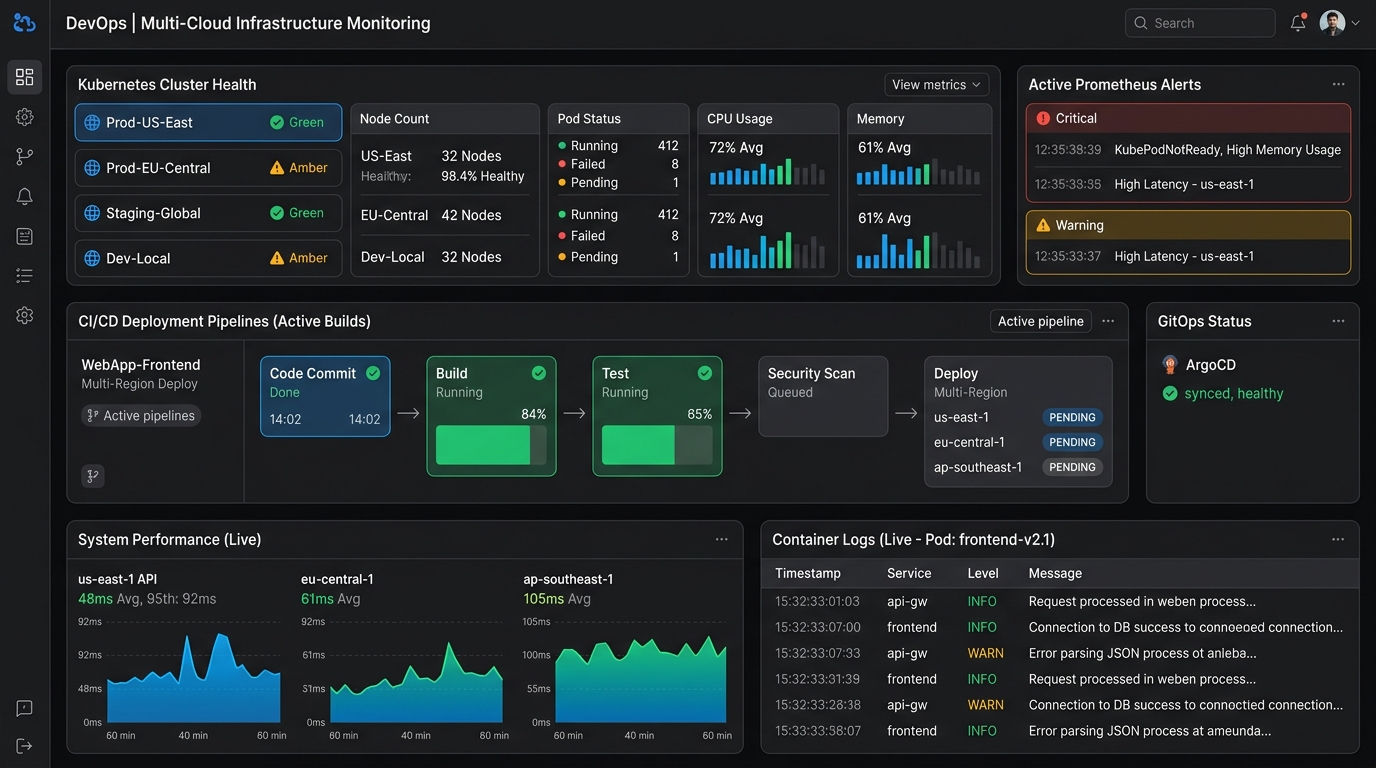This screenshot has height=768, width=1376.
Task: Click the Dev-Local globe icon
Action: [x=92, y=258]
